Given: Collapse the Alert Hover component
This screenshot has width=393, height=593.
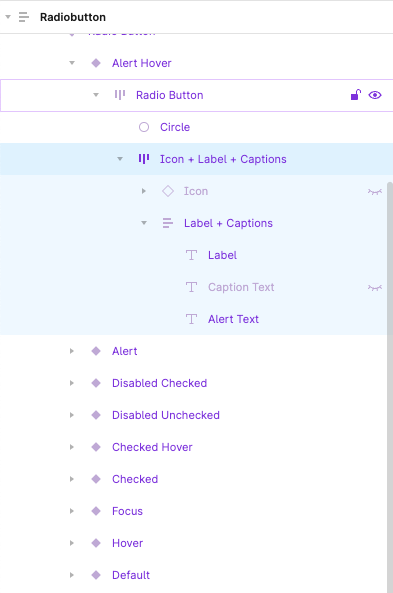Looking at the screenshot, I should [72, 63].
